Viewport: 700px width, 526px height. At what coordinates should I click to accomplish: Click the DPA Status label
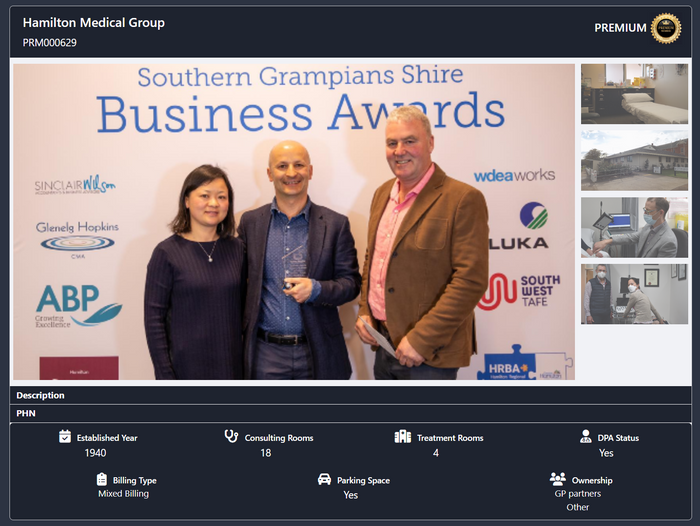pos(618,438)
